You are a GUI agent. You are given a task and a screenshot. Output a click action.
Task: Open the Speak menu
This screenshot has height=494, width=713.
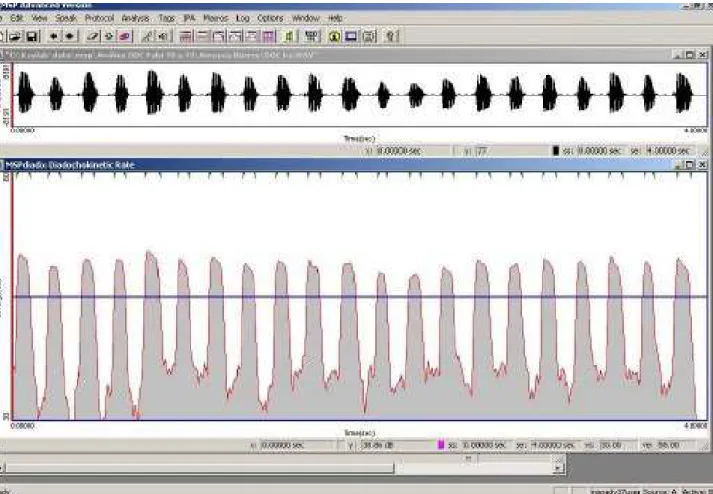66,18
